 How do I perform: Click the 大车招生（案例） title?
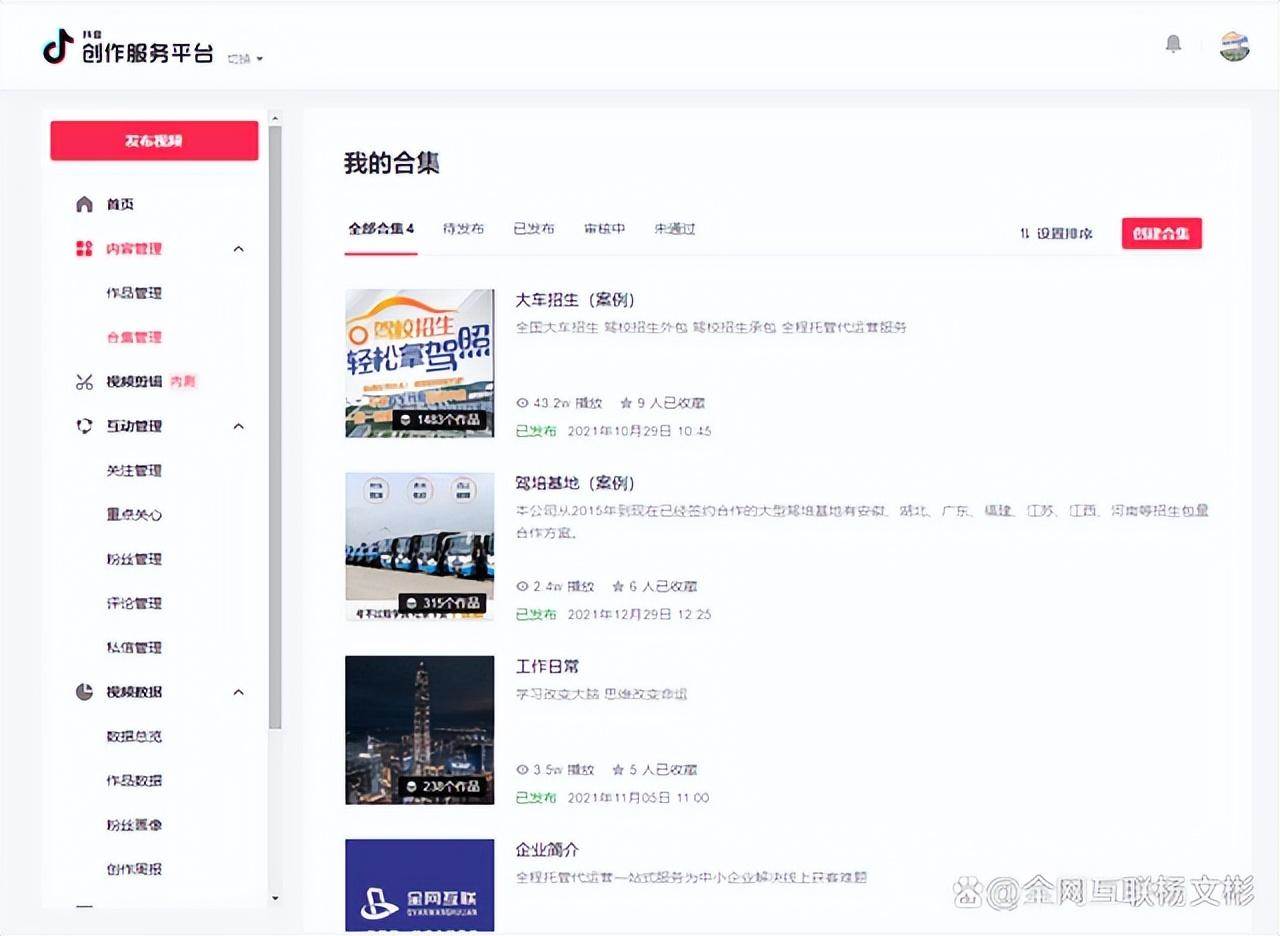click(x=575, y=299)
